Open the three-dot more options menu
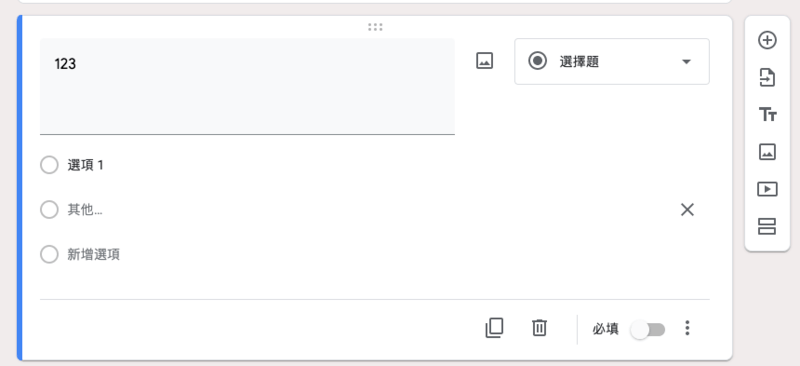Screen dimensions: 800x366 (x=687, y=328)
